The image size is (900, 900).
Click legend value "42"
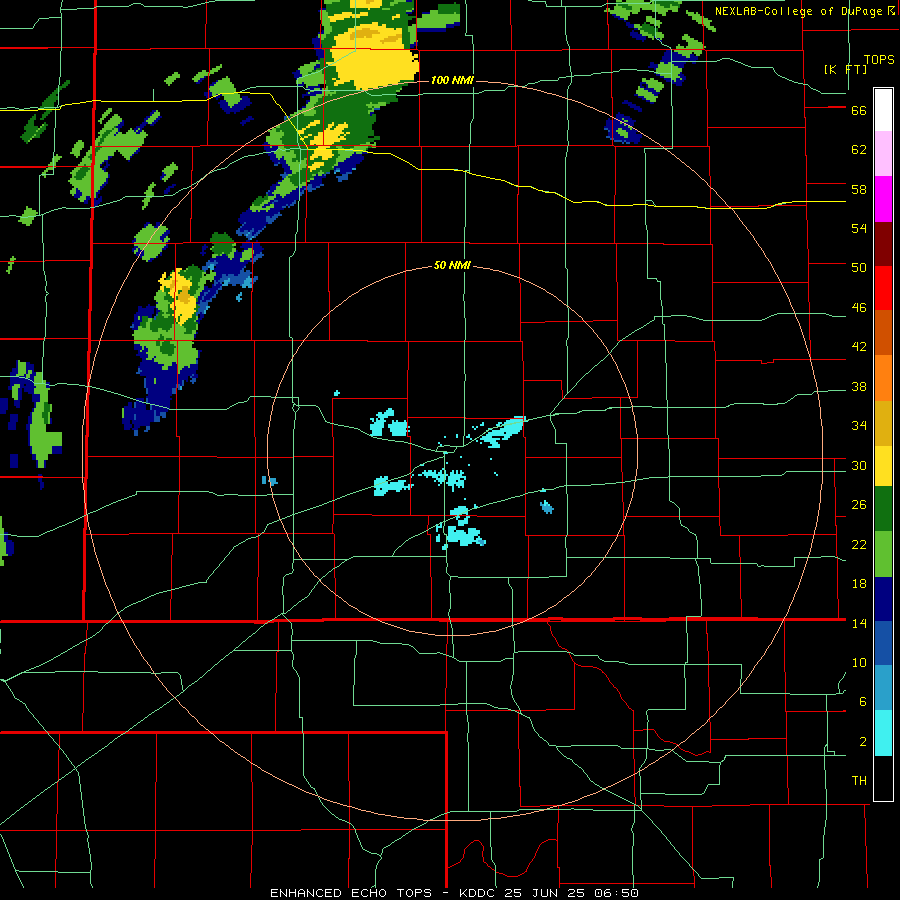coord(859,347)
